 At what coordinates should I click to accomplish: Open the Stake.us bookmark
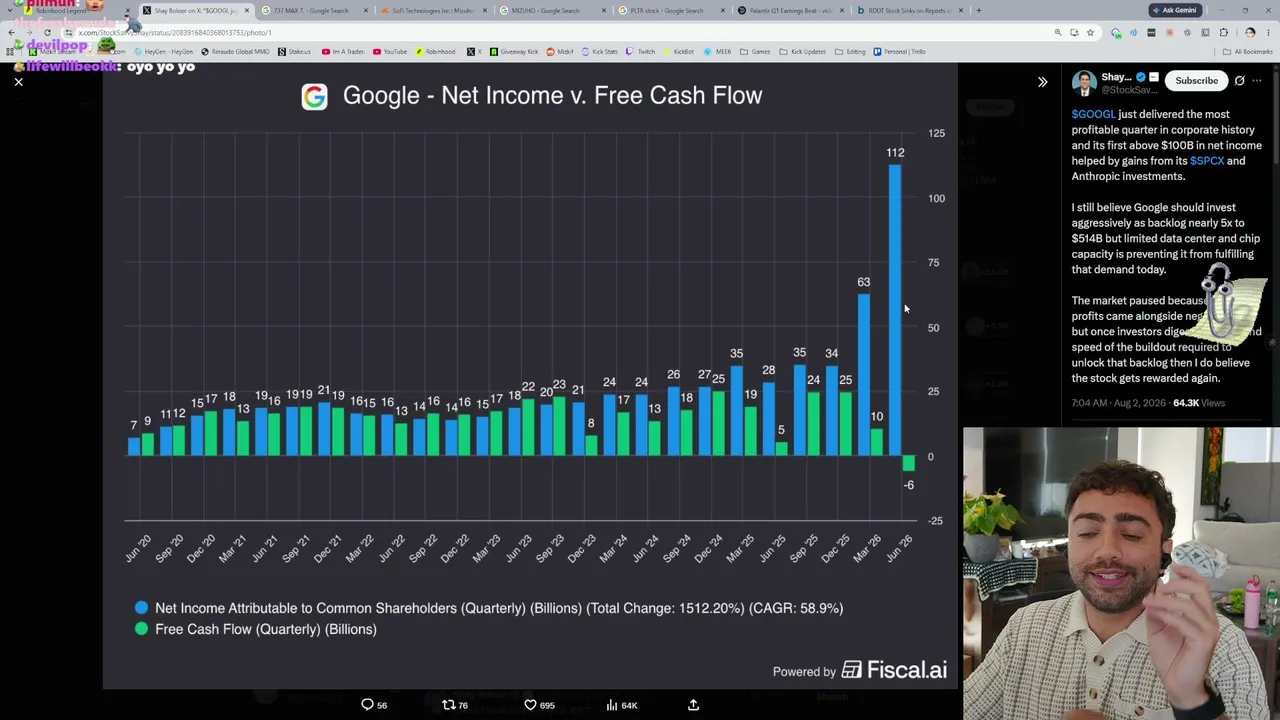(293, 52)
